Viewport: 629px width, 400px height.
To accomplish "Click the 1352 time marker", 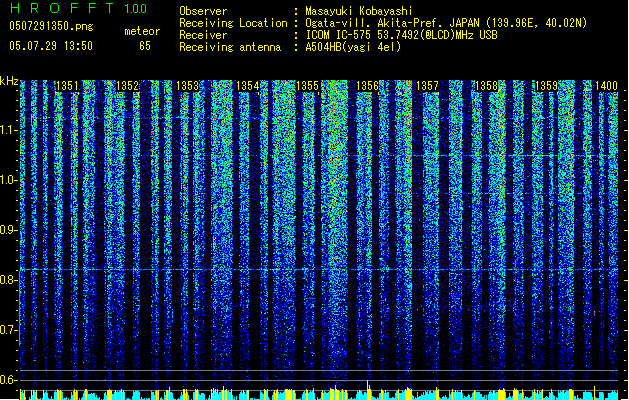I will (127, 86).
